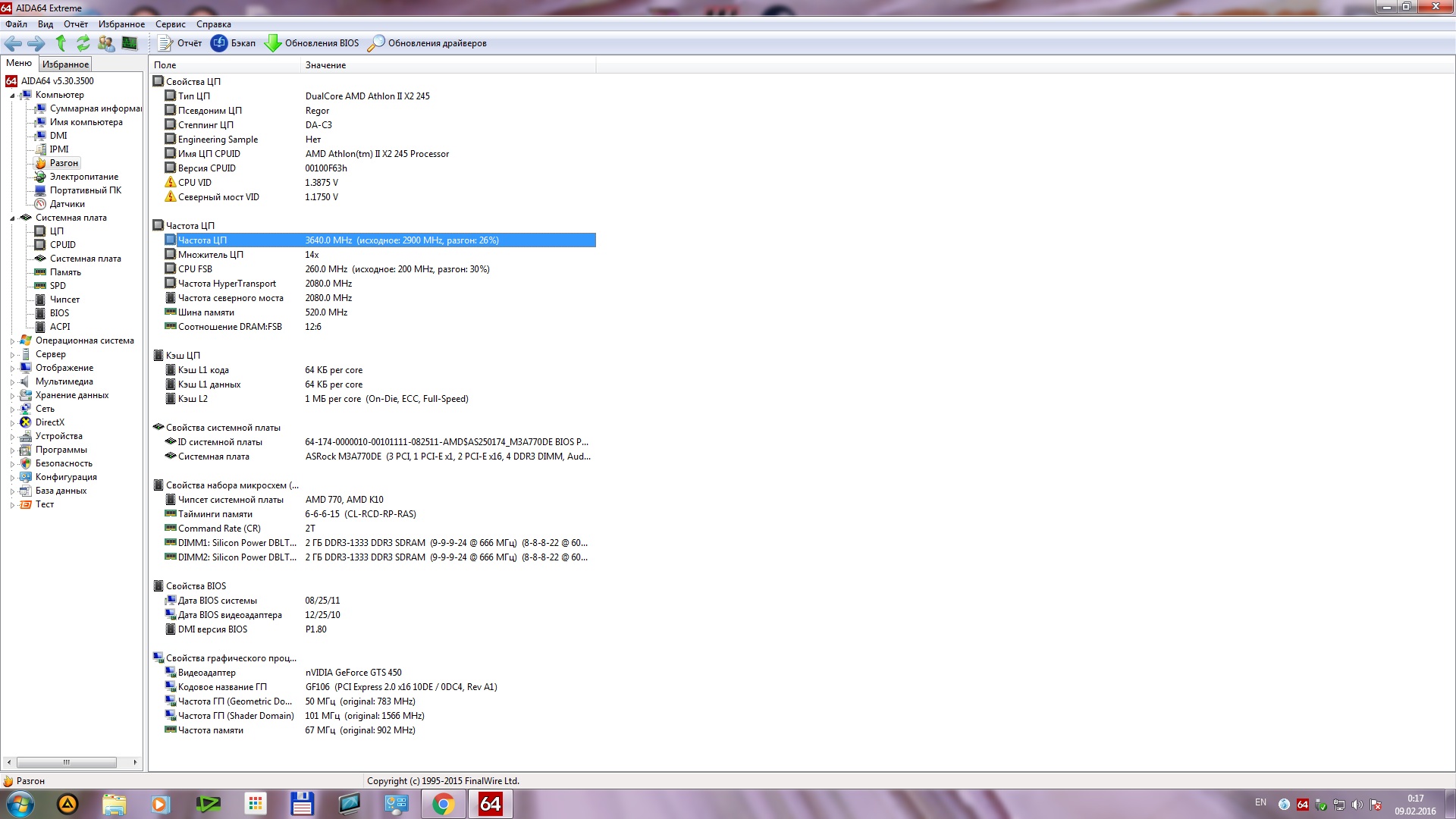1456x819 pixels.
Task: Open Google Chrome from the taskbar
Action: 443,804
